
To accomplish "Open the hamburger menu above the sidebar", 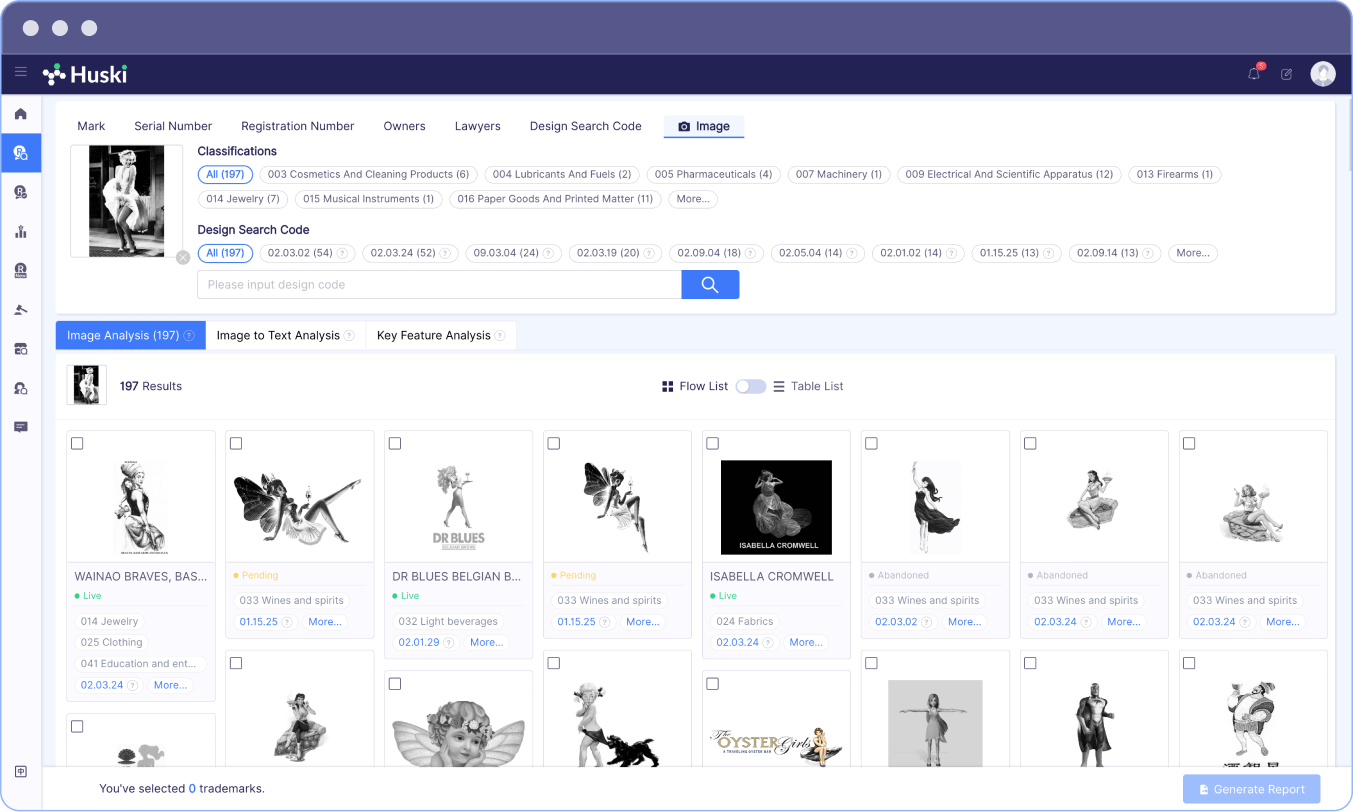I will [21, 72].
